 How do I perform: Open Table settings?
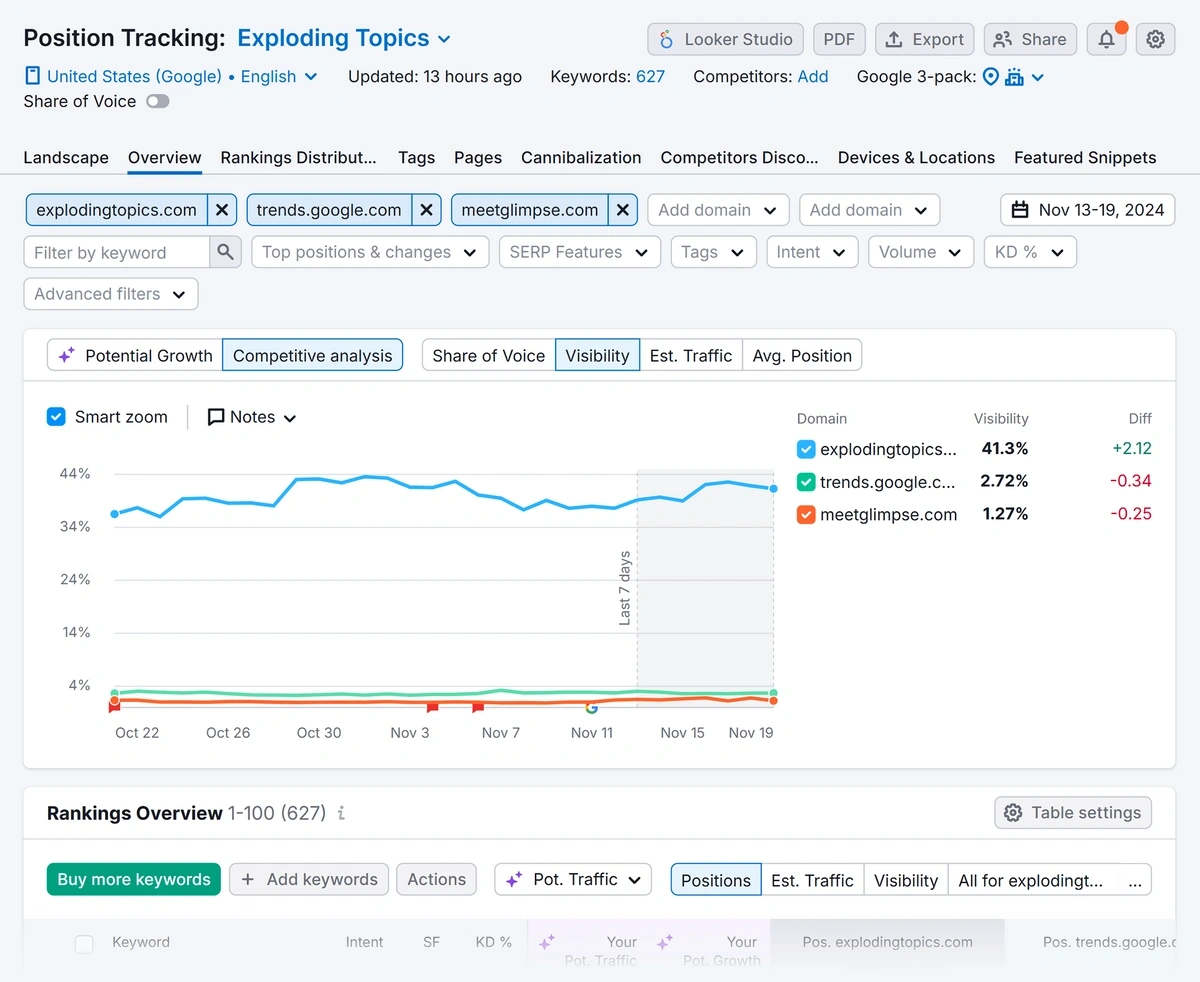1073,813
